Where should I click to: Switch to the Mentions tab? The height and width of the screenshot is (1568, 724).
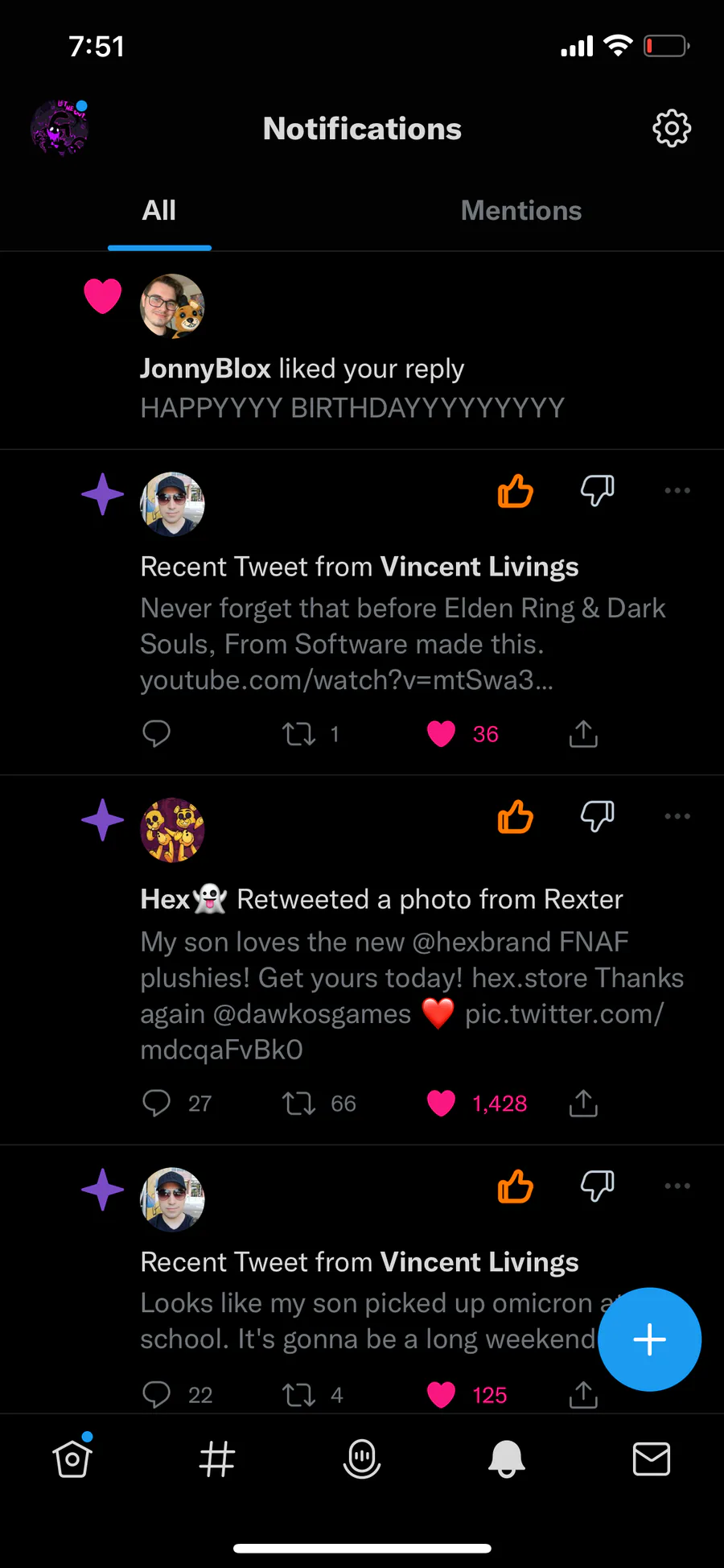click(x=521, y=210)
